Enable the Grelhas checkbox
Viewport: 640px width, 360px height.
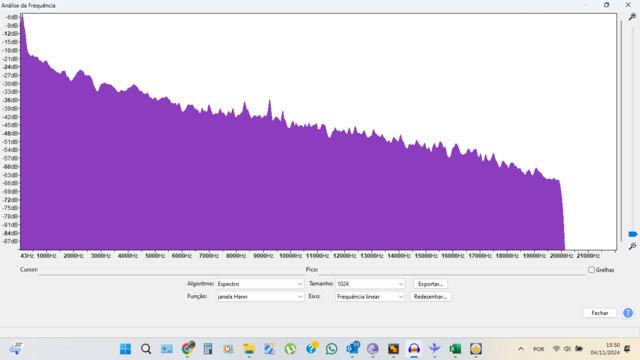(x=591, y=270)
